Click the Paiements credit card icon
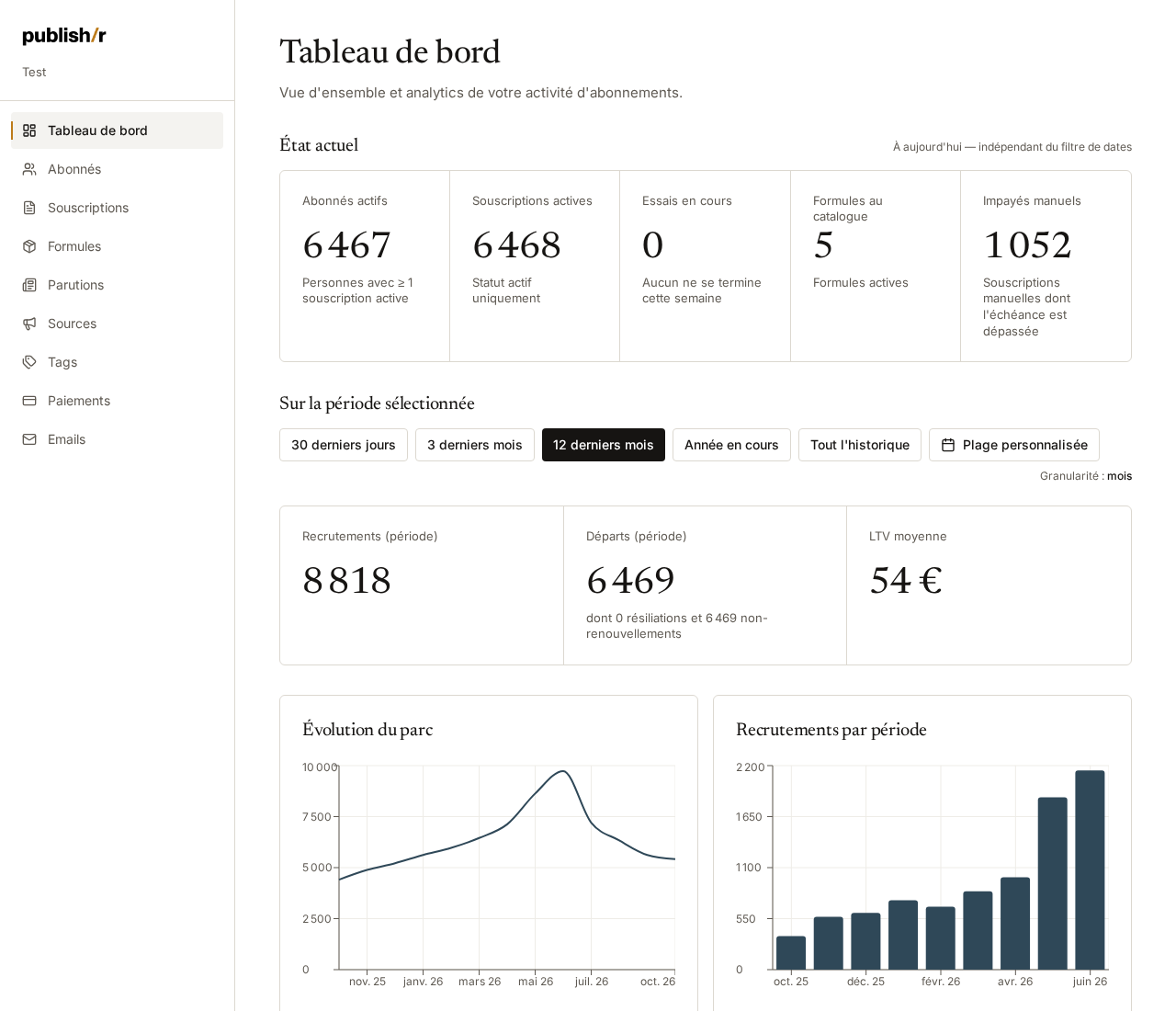The height and width of the screenshot is (1011, 1176). click(29, 401)
